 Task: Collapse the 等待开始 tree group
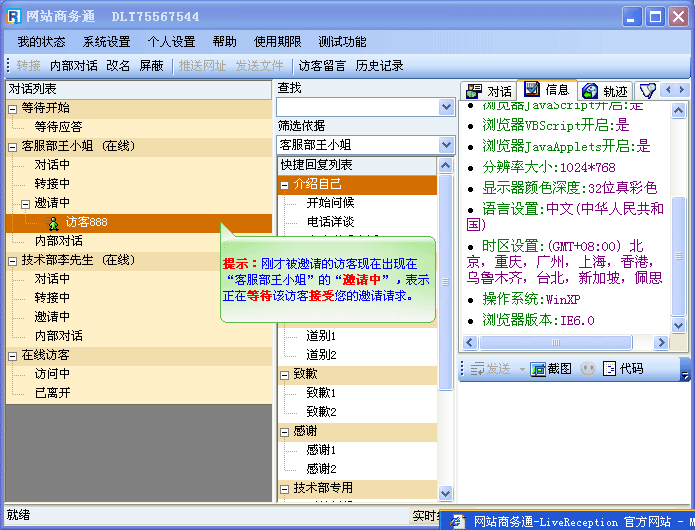(x=12, y=108)
